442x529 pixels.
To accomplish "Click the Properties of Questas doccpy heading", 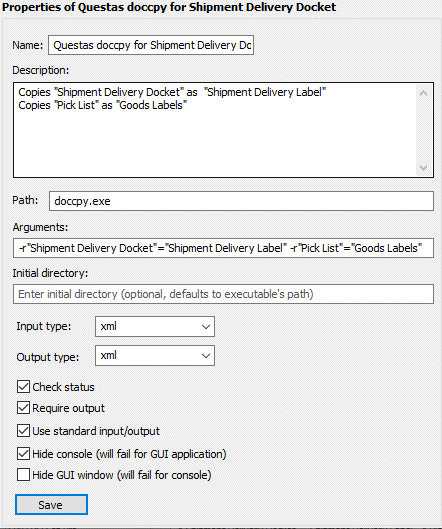I will click(169, 7).
